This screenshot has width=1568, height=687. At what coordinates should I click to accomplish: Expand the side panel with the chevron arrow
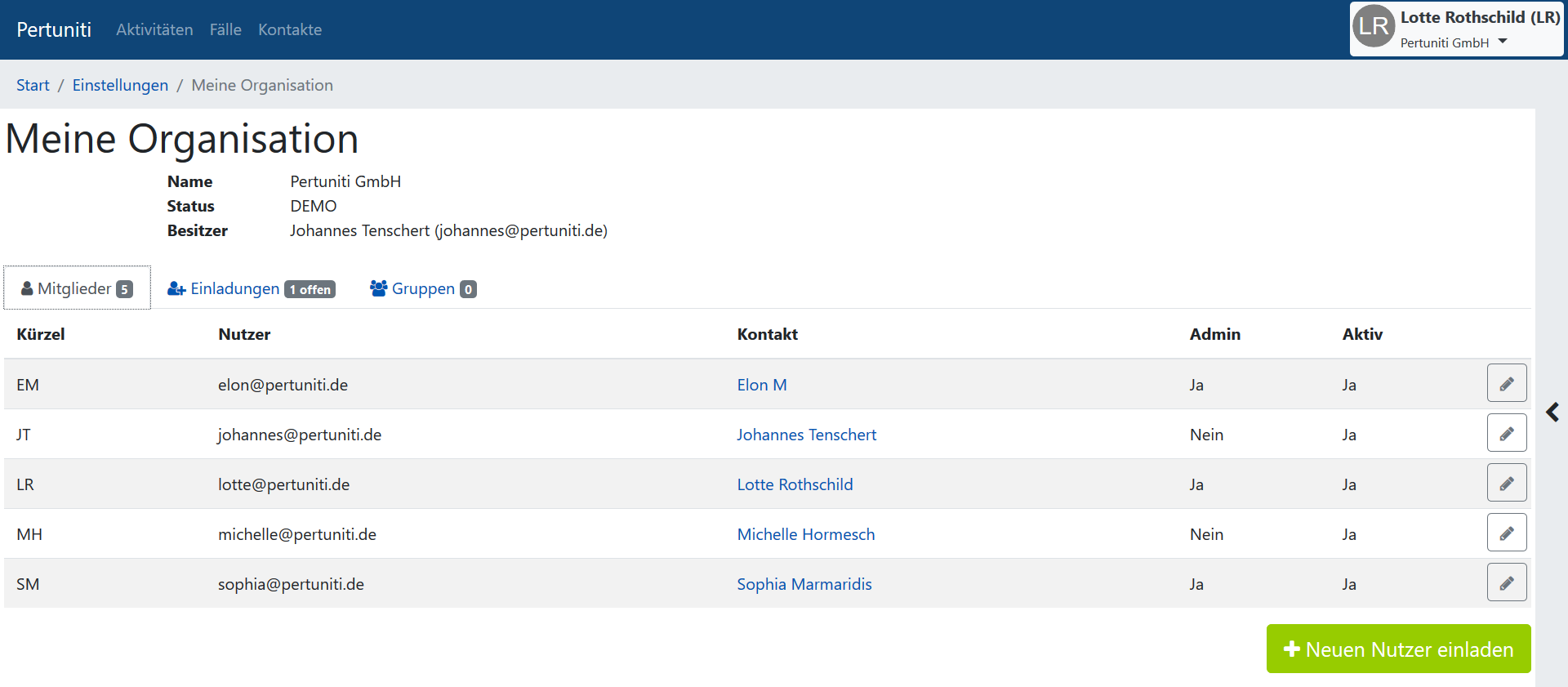(x=1552, y=413)
